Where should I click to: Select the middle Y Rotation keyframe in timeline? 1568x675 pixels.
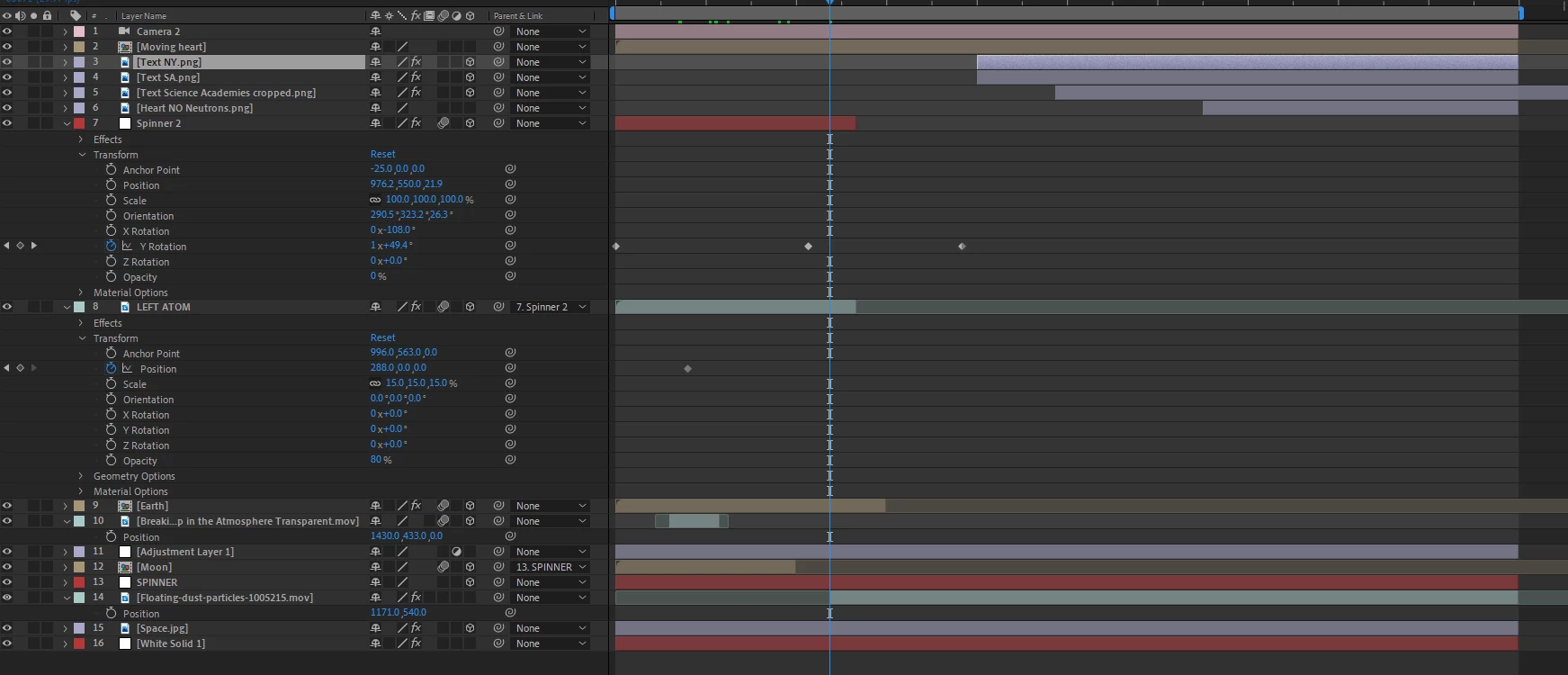[808, 246]
